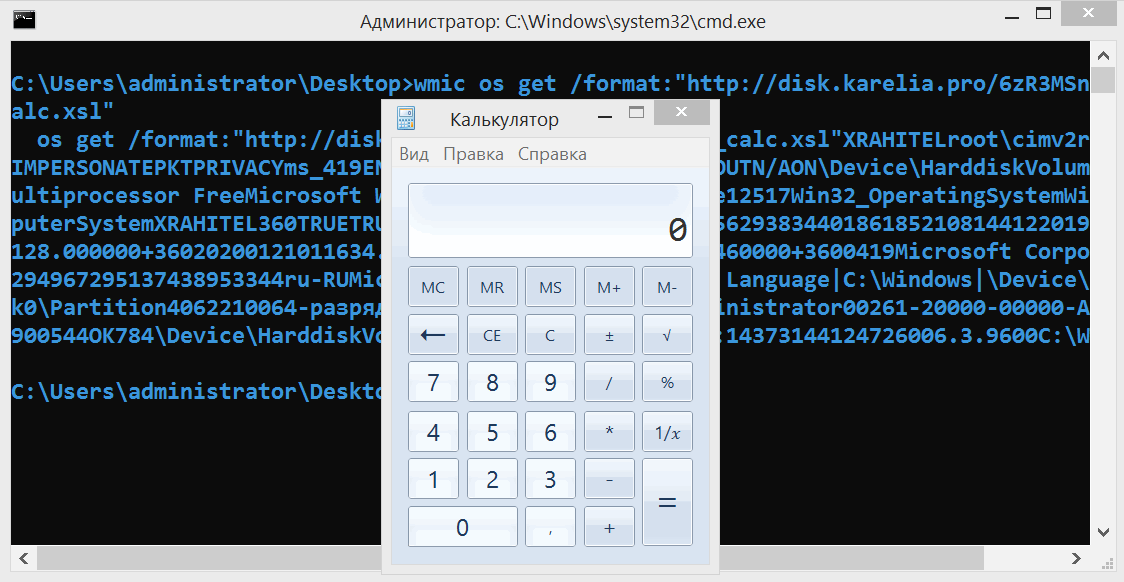Click the MR memory recall button

pyautogui.click(x=492, y=287)
